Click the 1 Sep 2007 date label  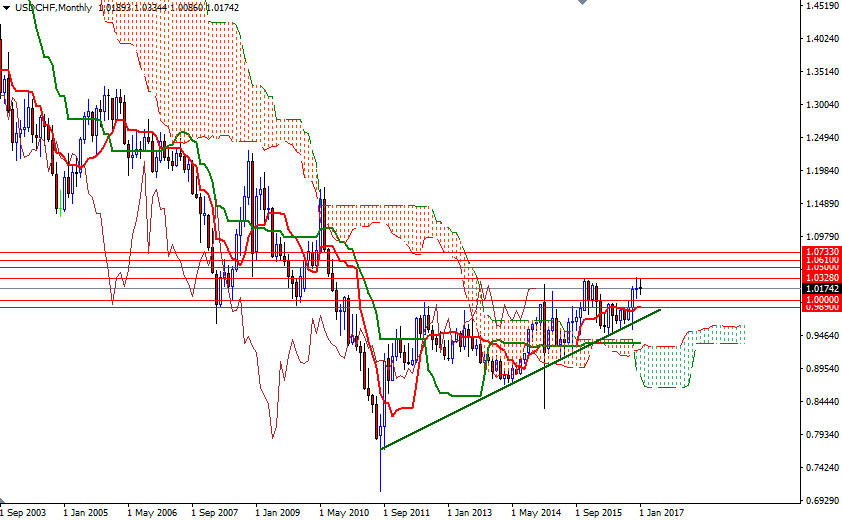click(x=214, y=512)
